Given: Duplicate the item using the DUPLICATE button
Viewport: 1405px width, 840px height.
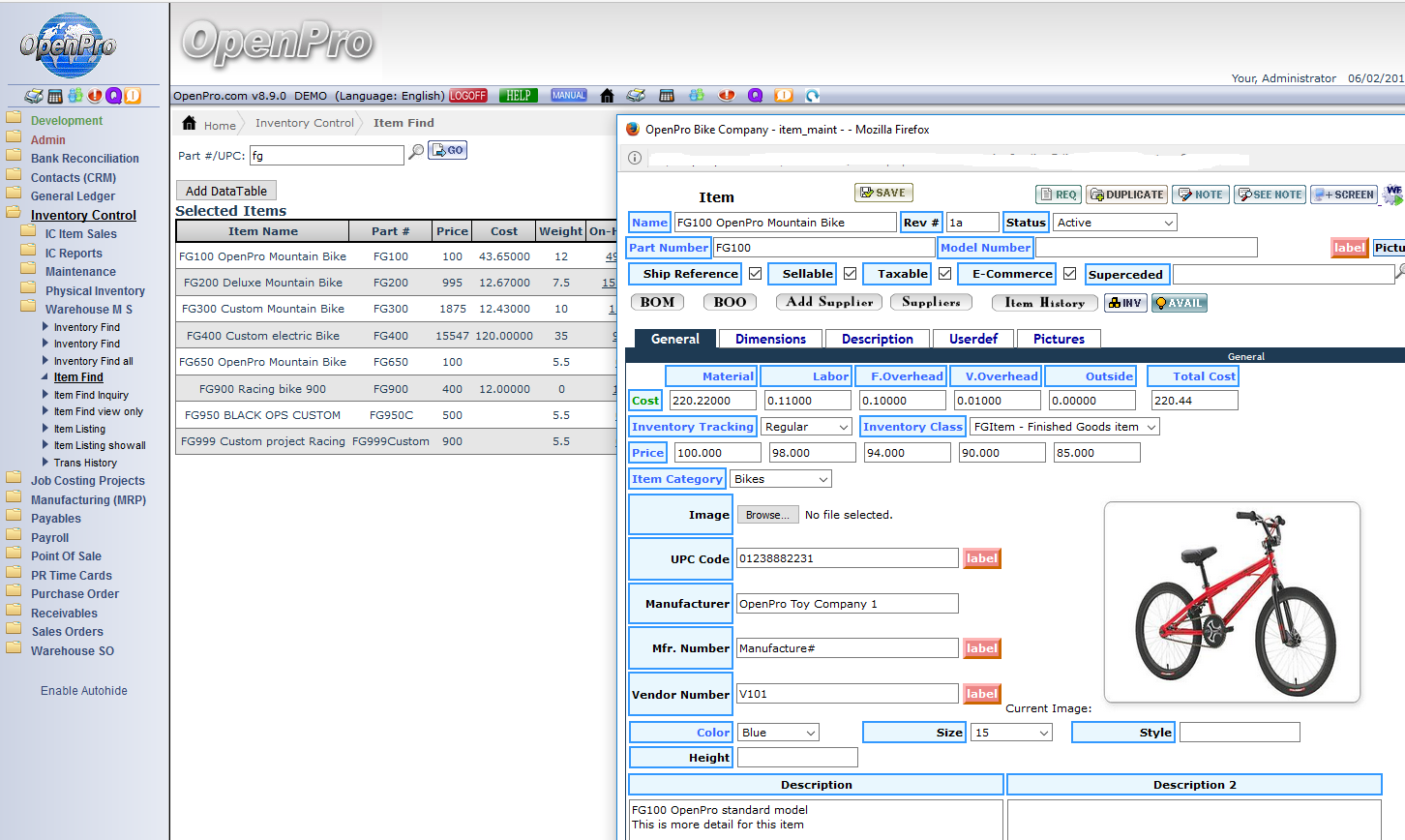Looking at the screenshot, I should (1126, 195).
